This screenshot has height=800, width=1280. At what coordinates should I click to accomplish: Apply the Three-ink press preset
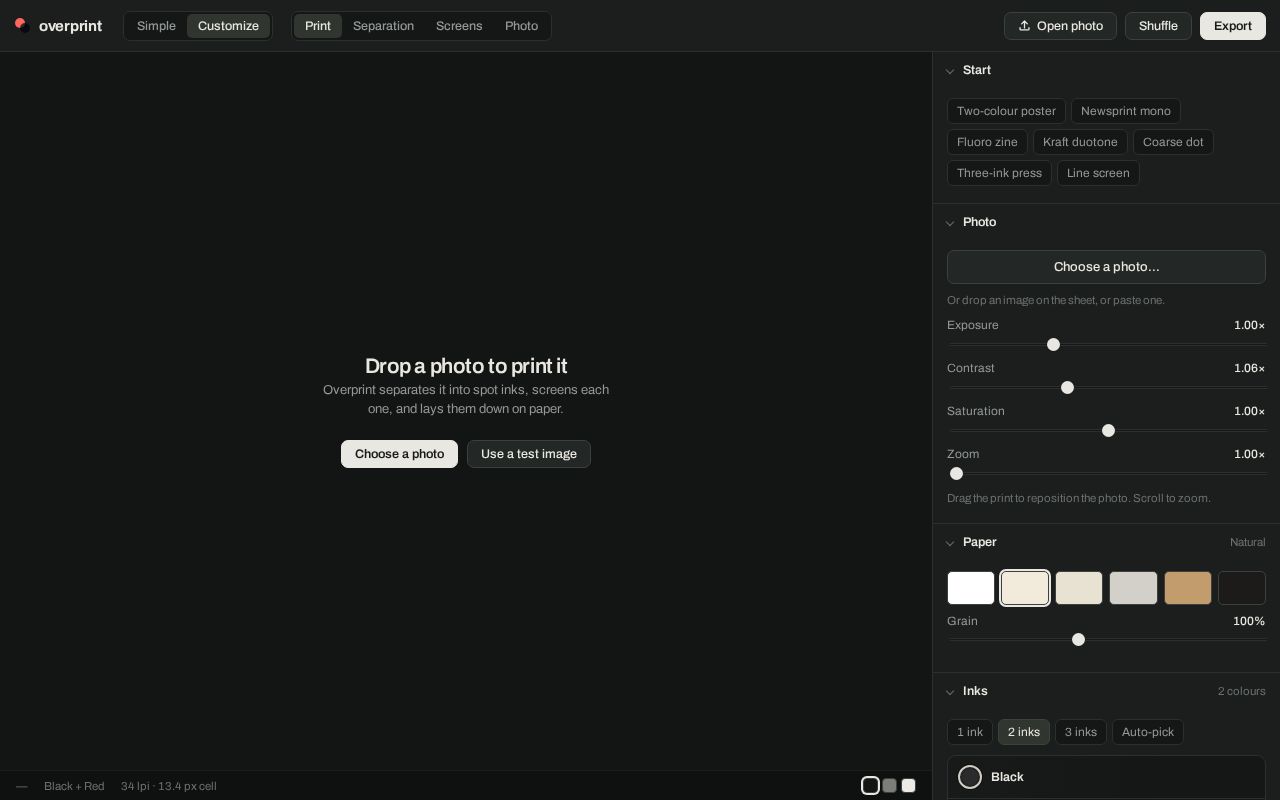(x=999, y=173)
